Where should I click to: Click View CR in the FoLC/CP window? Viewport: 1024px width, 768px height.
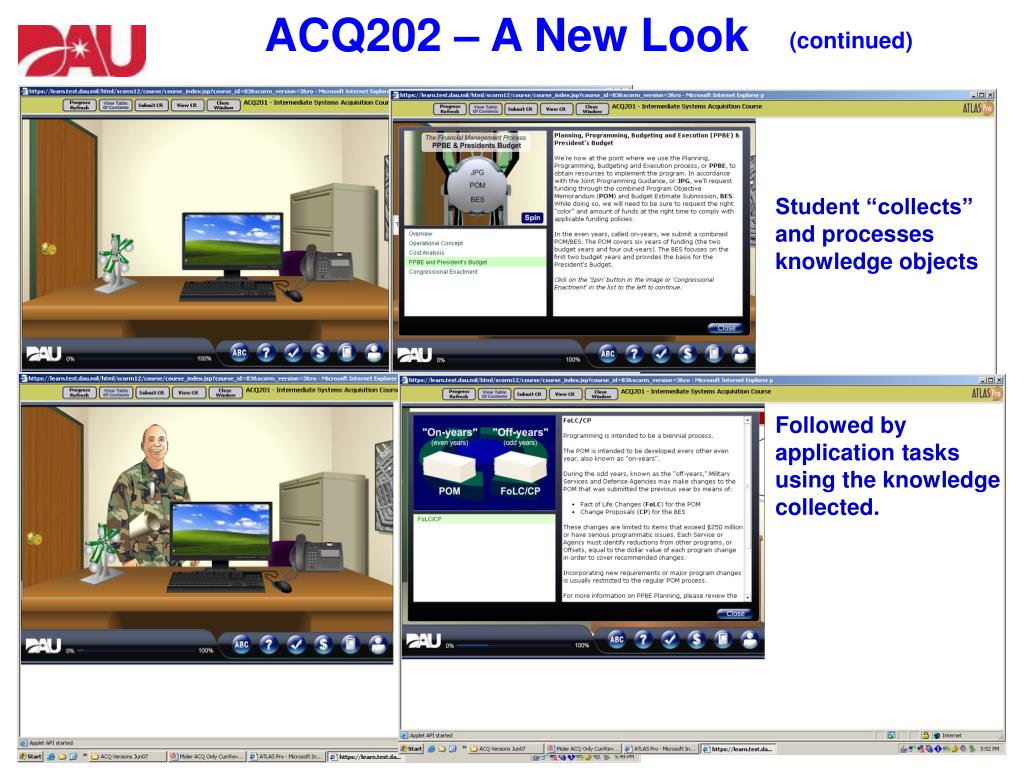coord(565,394)
